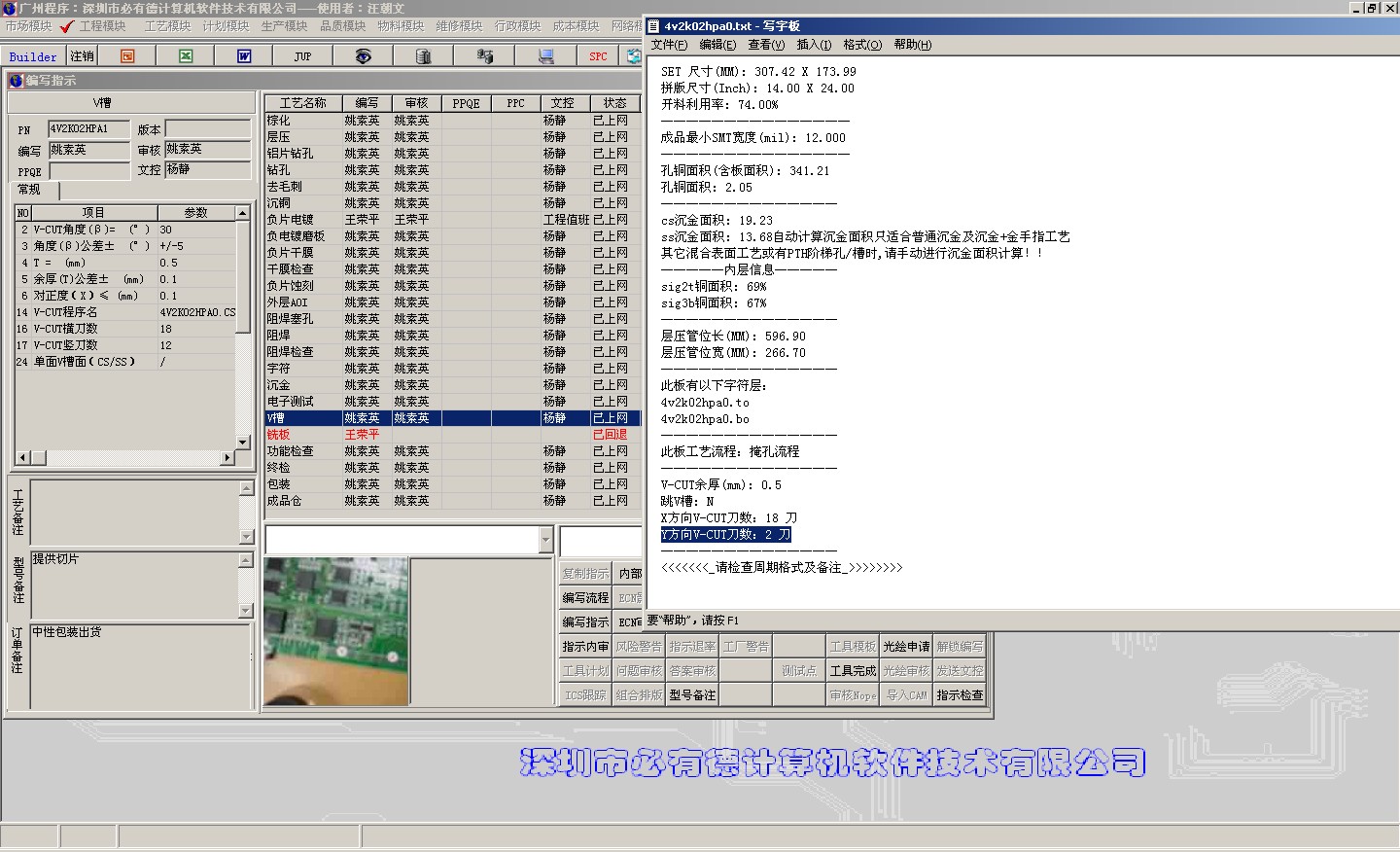This screenshot has width=1400, height=852.
Task: Click the network servers toolbar icon
Action: [x=484, y=56]
